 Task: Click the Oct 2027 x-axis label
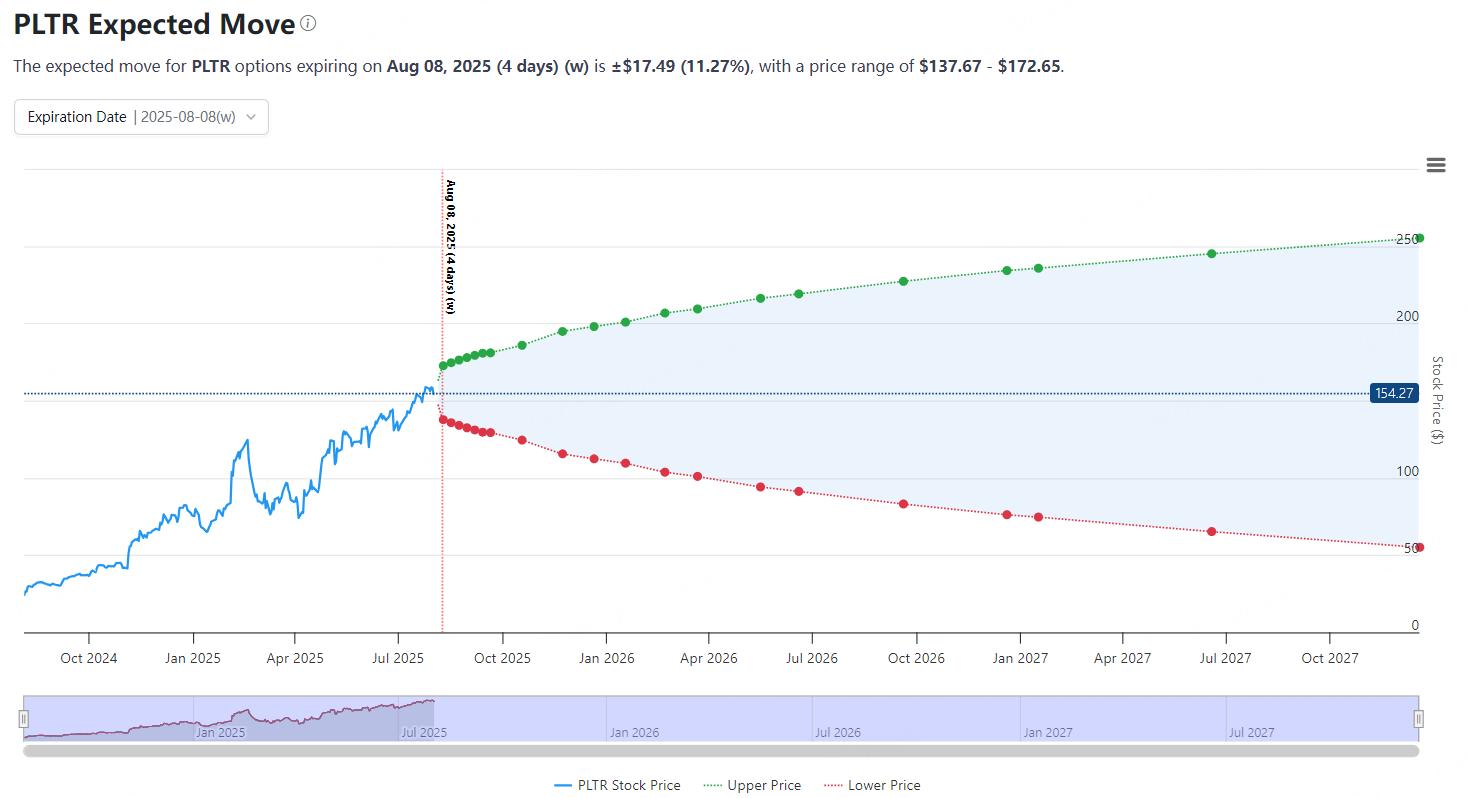pos(1329,658)
